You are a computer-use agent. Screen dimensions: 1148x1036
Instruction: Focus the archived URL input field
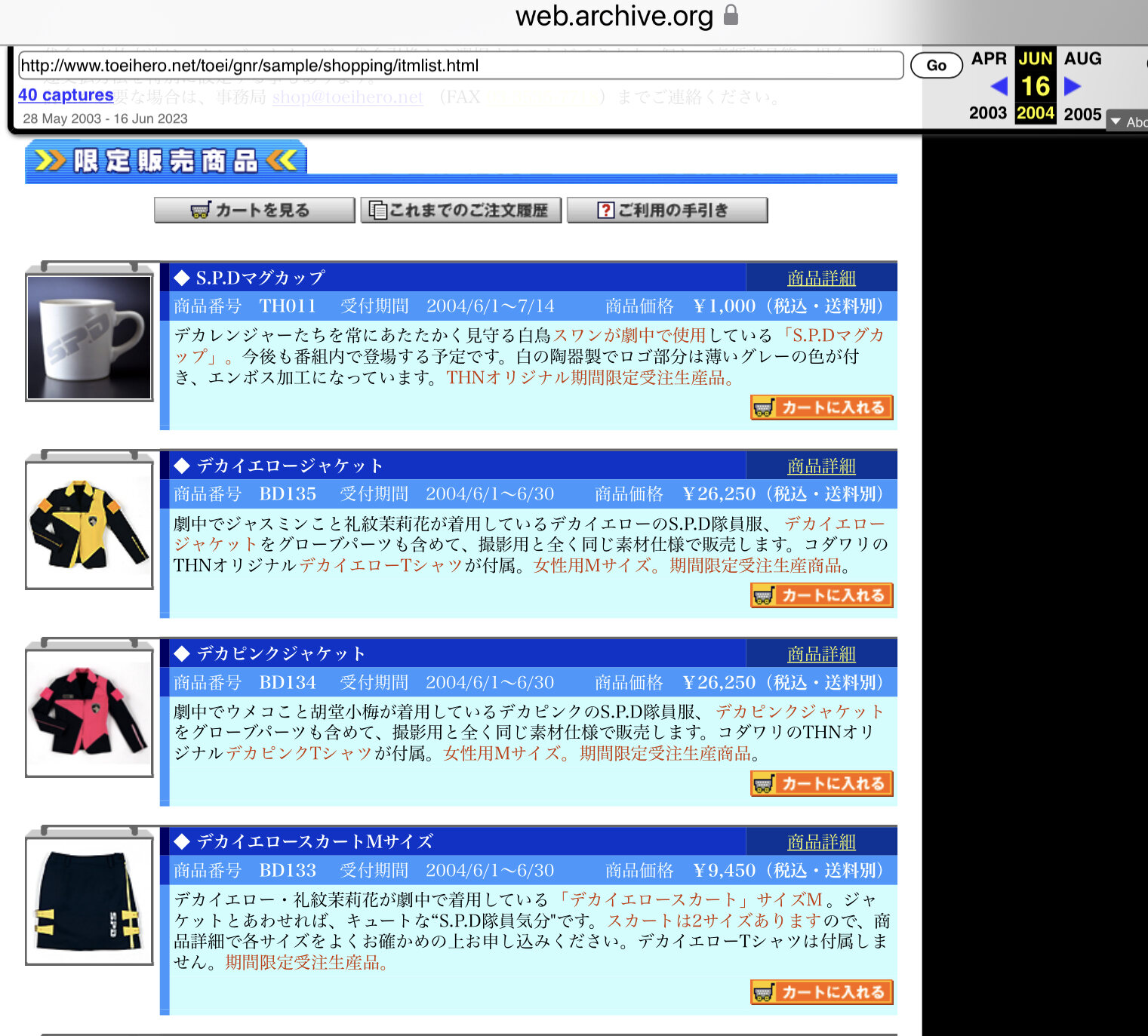click(x=460, y=66)
